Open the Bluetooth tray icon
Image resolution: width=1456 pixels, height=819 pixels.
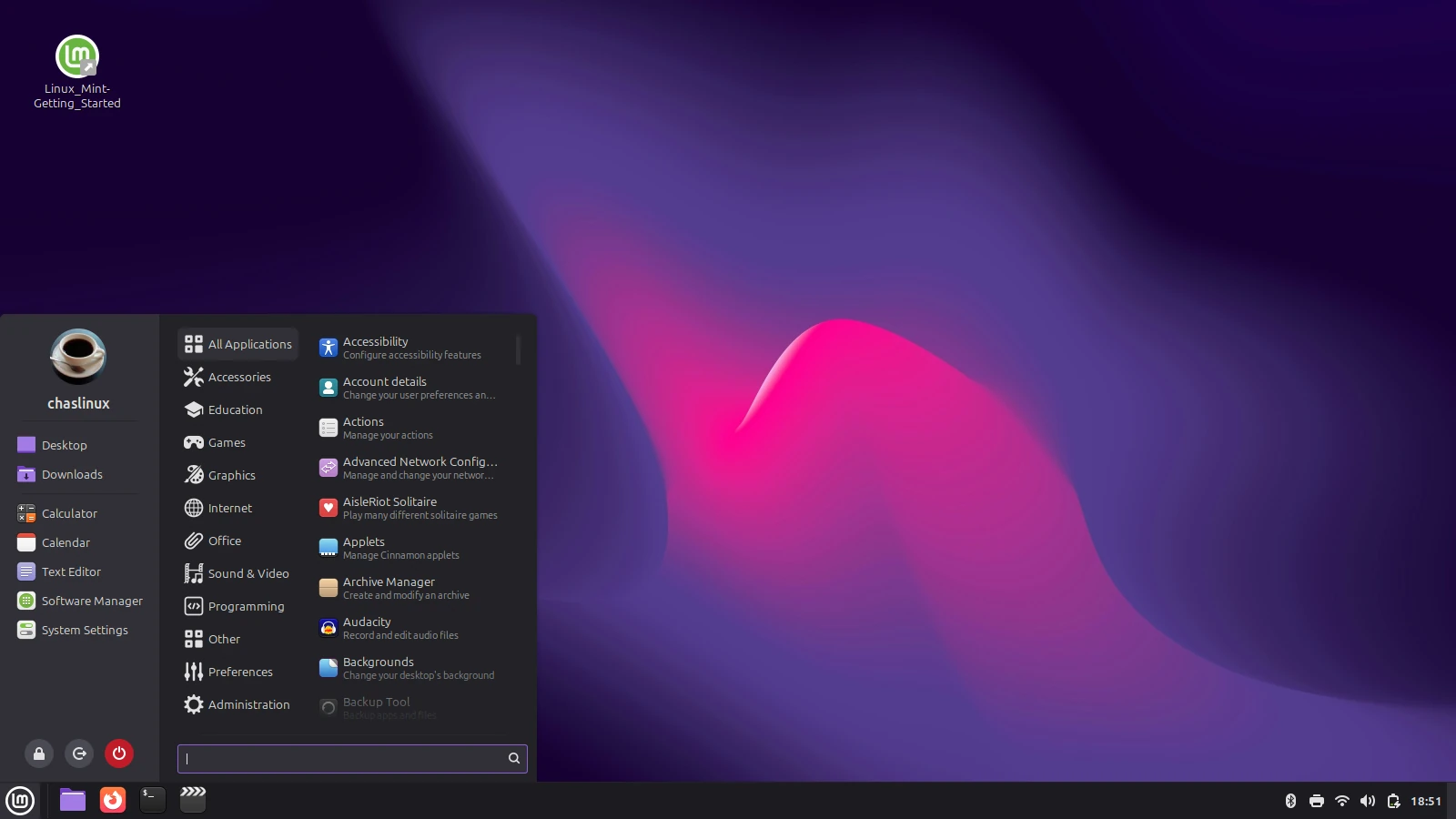[x=1291, y=801]
